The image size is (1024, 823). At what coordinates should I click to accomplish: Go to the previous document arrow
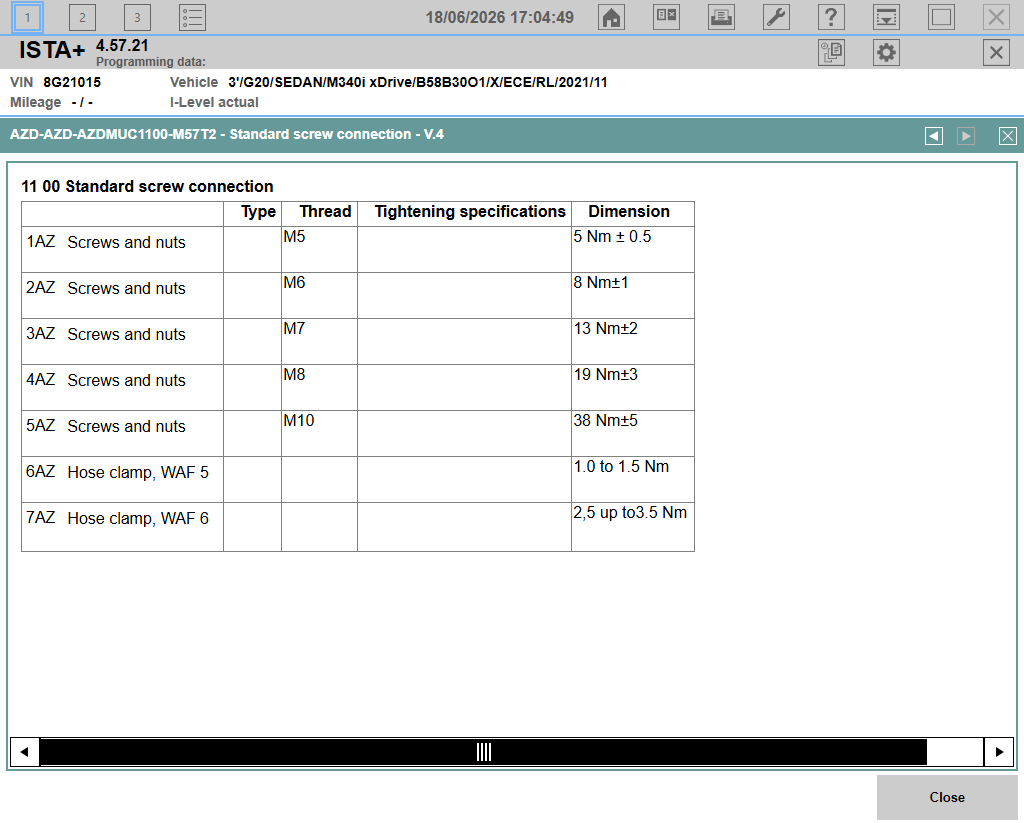point(934,136)
